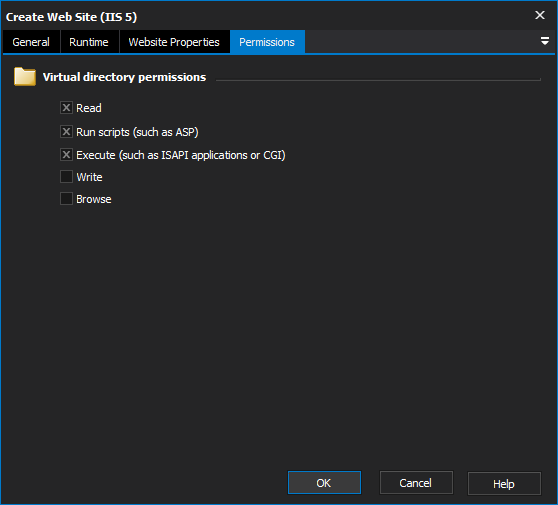This screenshot has width=558, height=505.
Task: Click Virtual directory permissions heading
Action: 124,77
